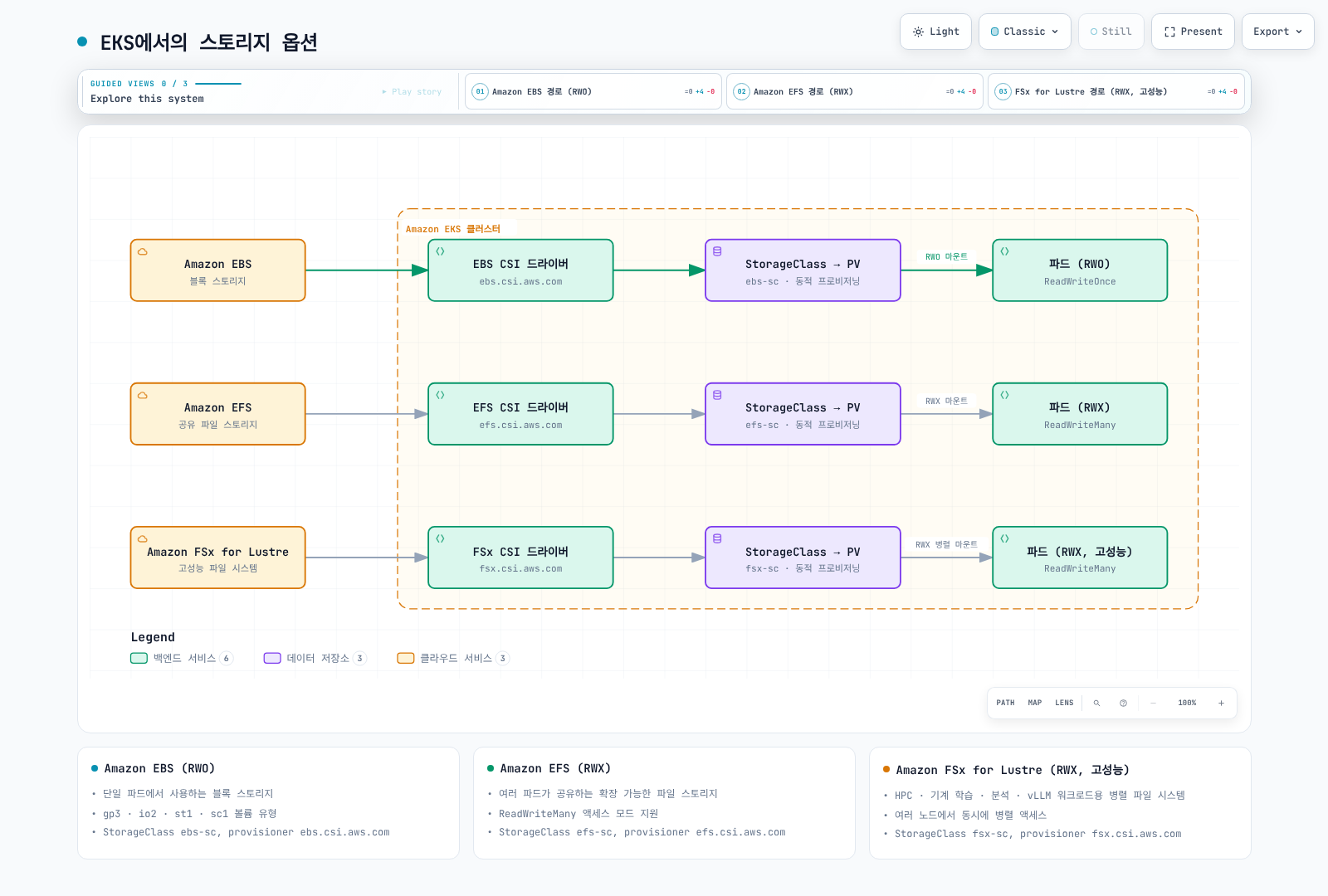Click the 'Amazon FSx for Lustre (RWX, 고성능)' card heading

click(1013, 770)
